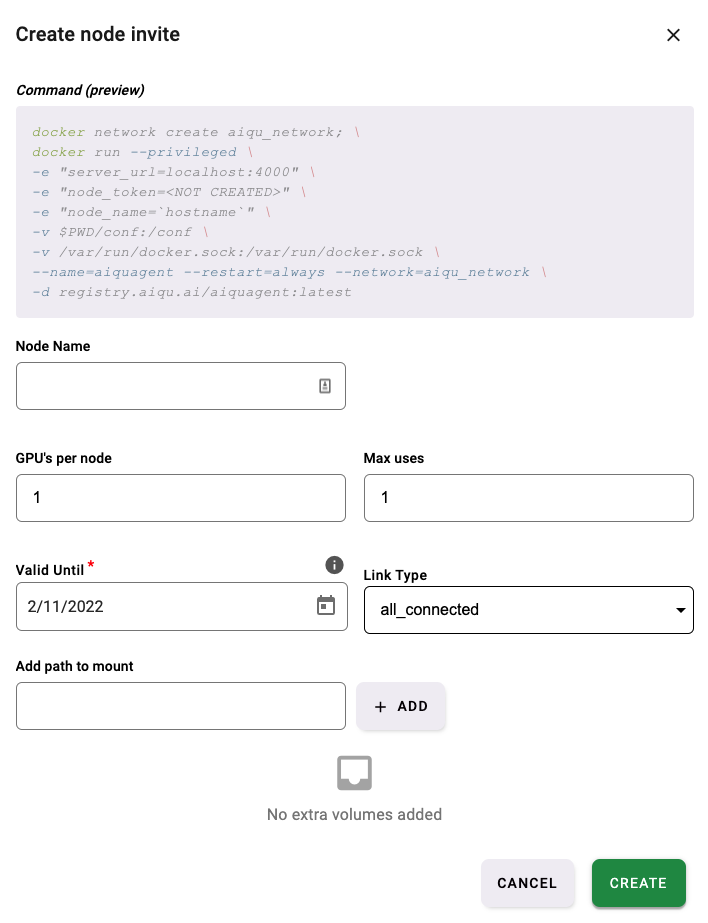
Task: Click the calendar icon for Valid Until
Action: [x=326, y=606]
